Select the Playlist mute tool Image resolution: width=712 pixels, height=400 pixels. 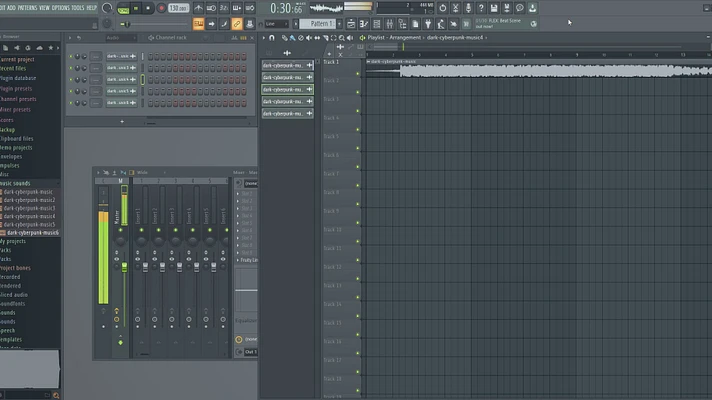(x=309, y=38)
